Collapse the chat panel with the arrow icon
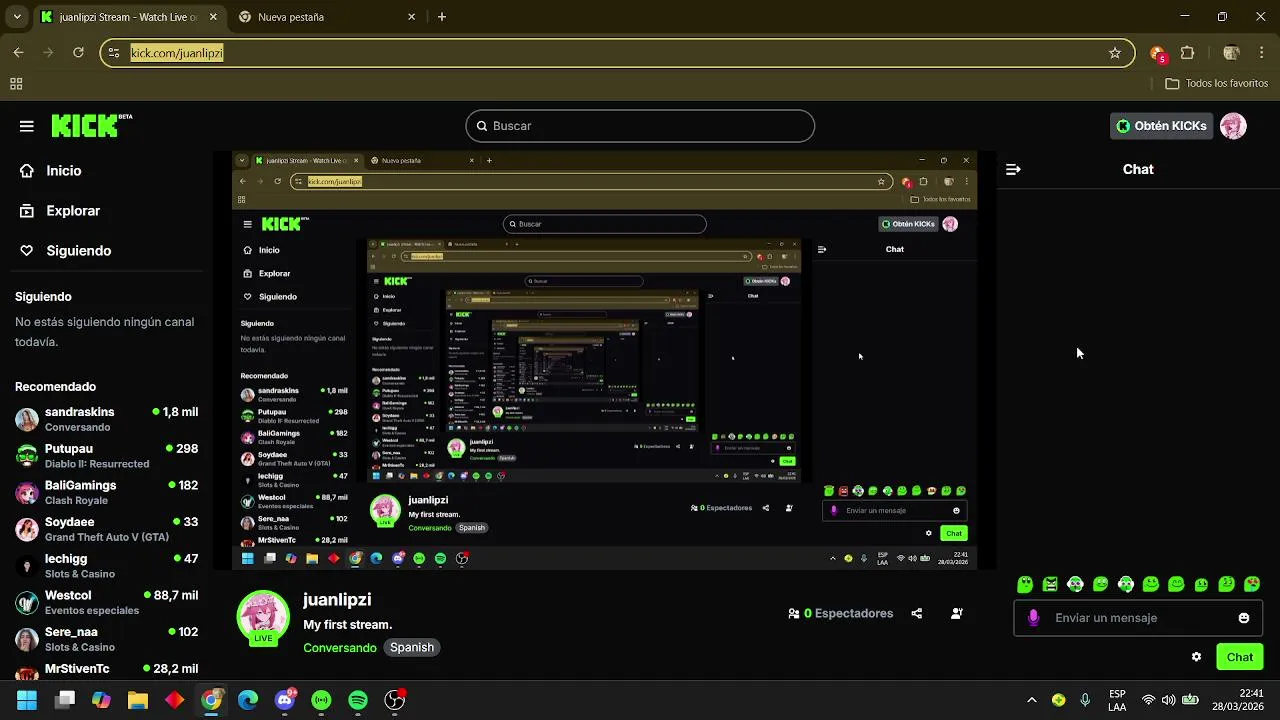The image size is (1280, 720). pyautogui.click(x=1013, y=170)
